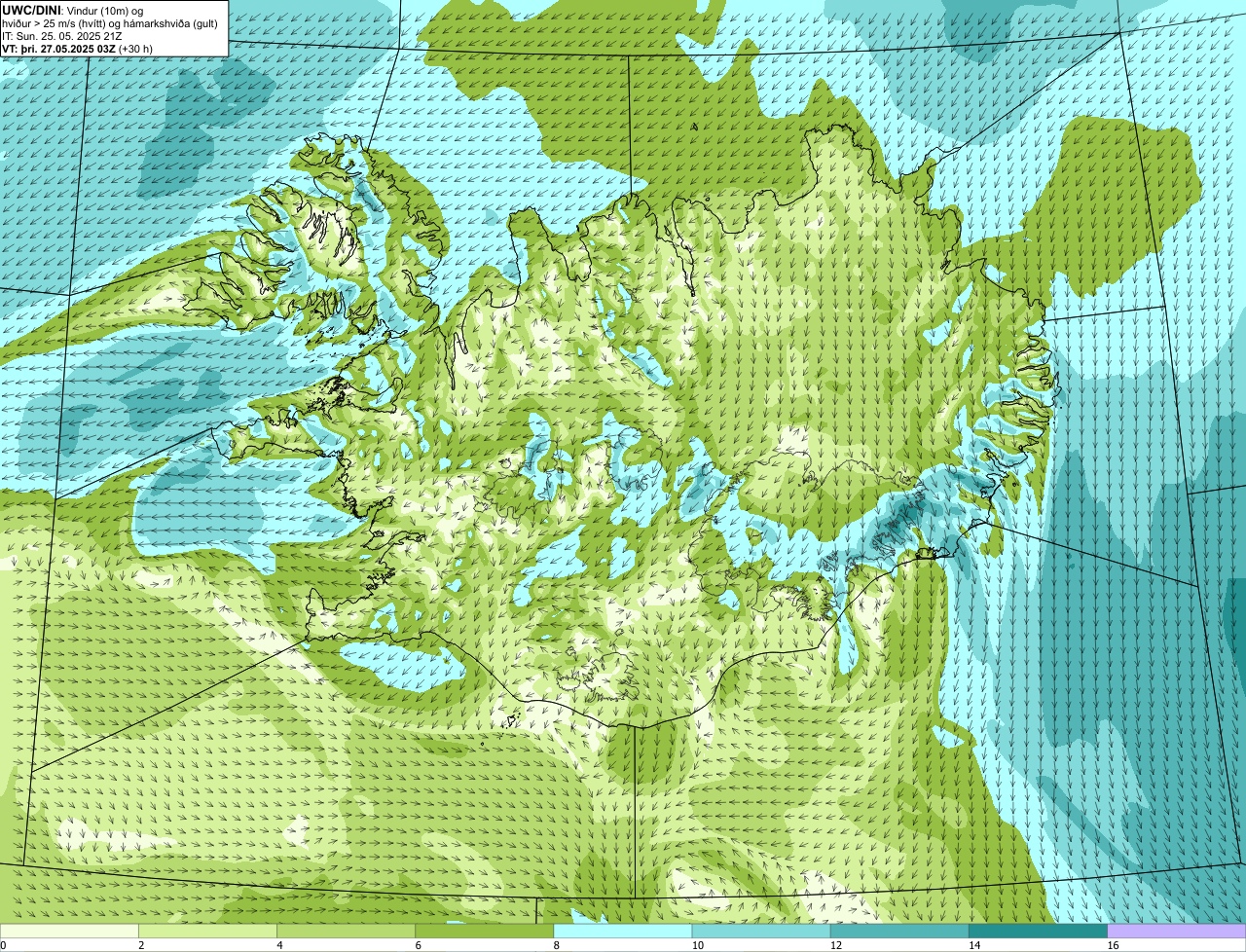The width and height of the screenshot is (1246, 952).
Task: Choose the 14–16 m/s dark teal legend swatch
Action: 1038,931
